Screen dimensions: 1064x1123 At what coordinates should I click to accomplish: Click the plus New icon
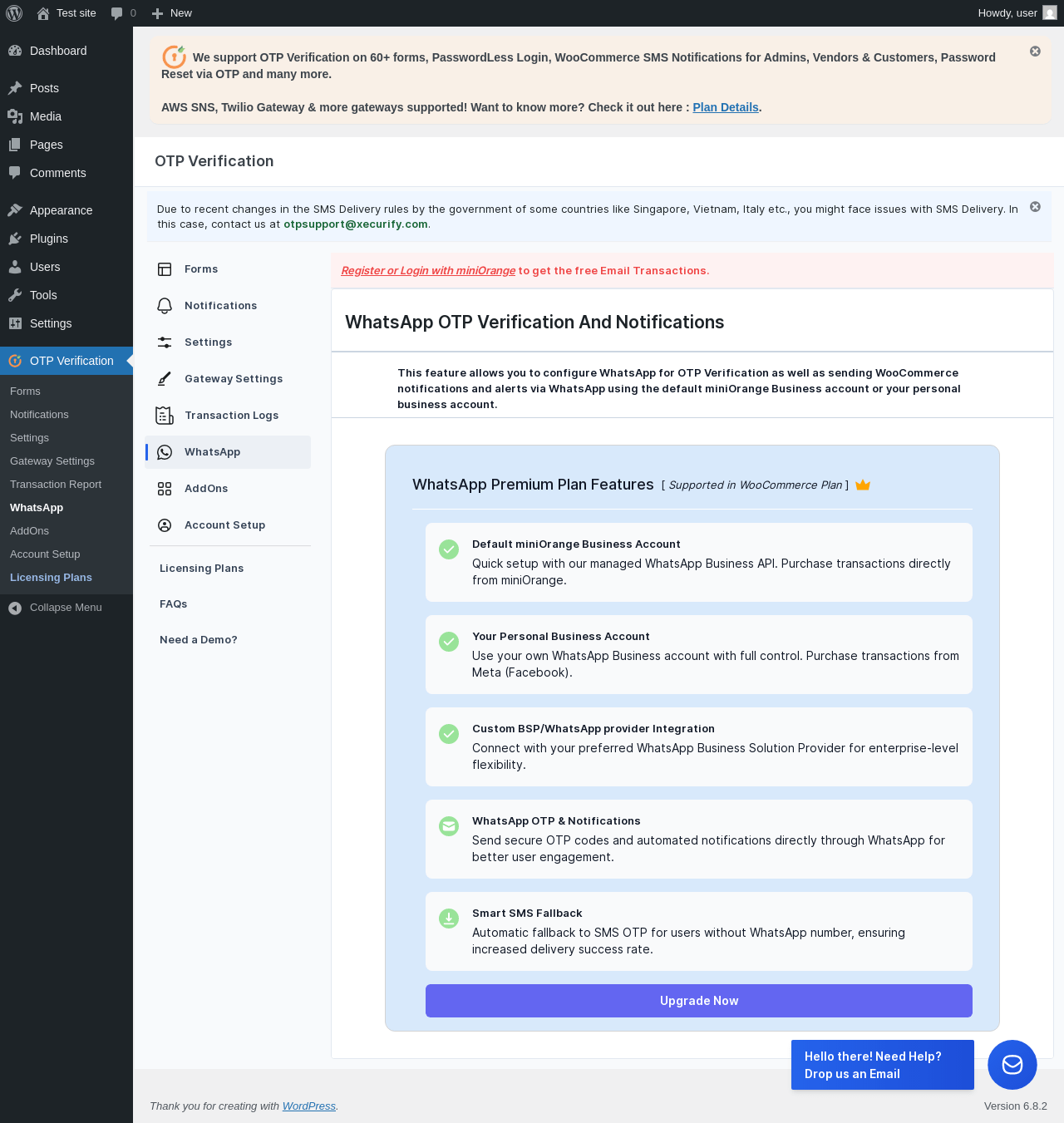click(x=157, y=13)
